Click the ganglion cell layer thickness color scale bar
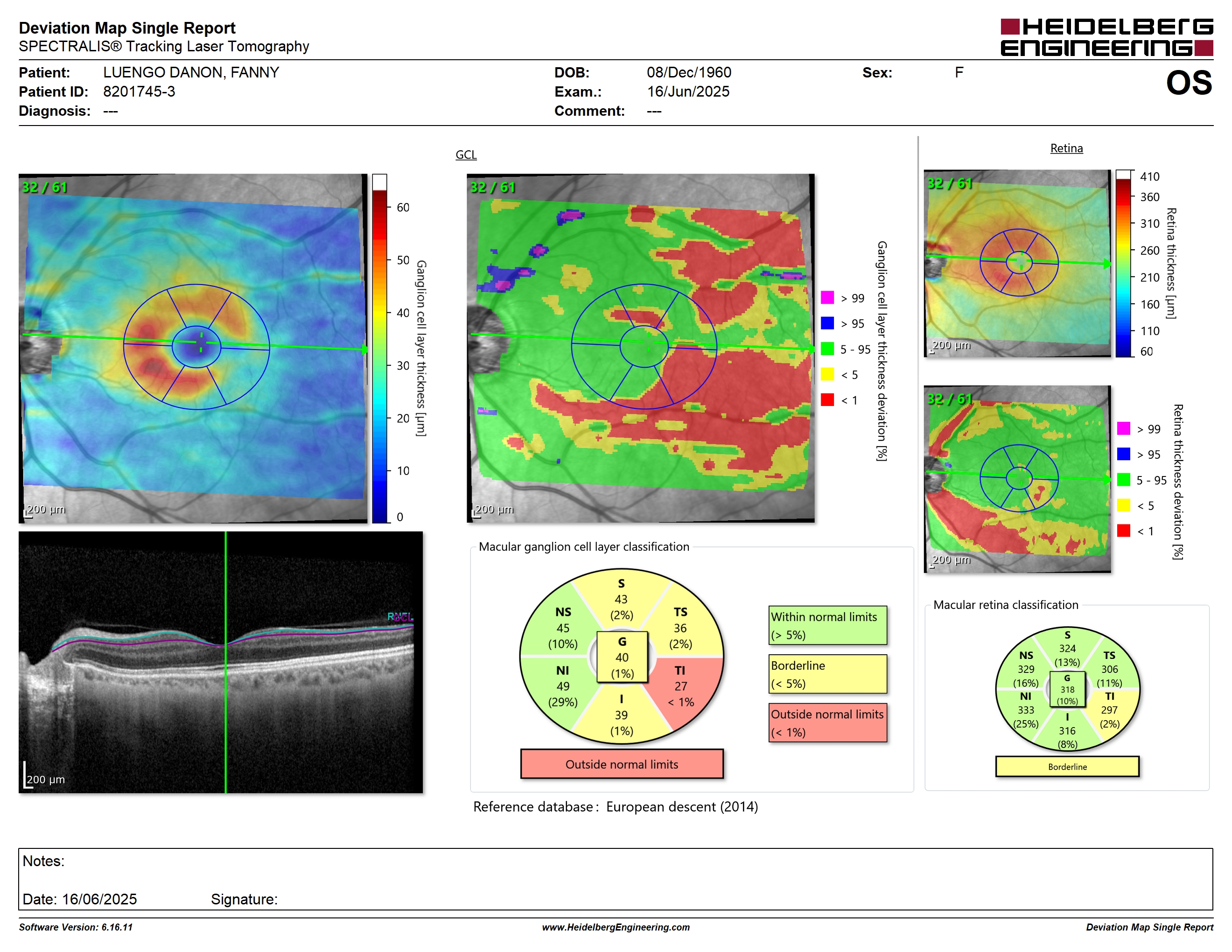This screenshot has width=1232, height=952. tap(379, 348)
